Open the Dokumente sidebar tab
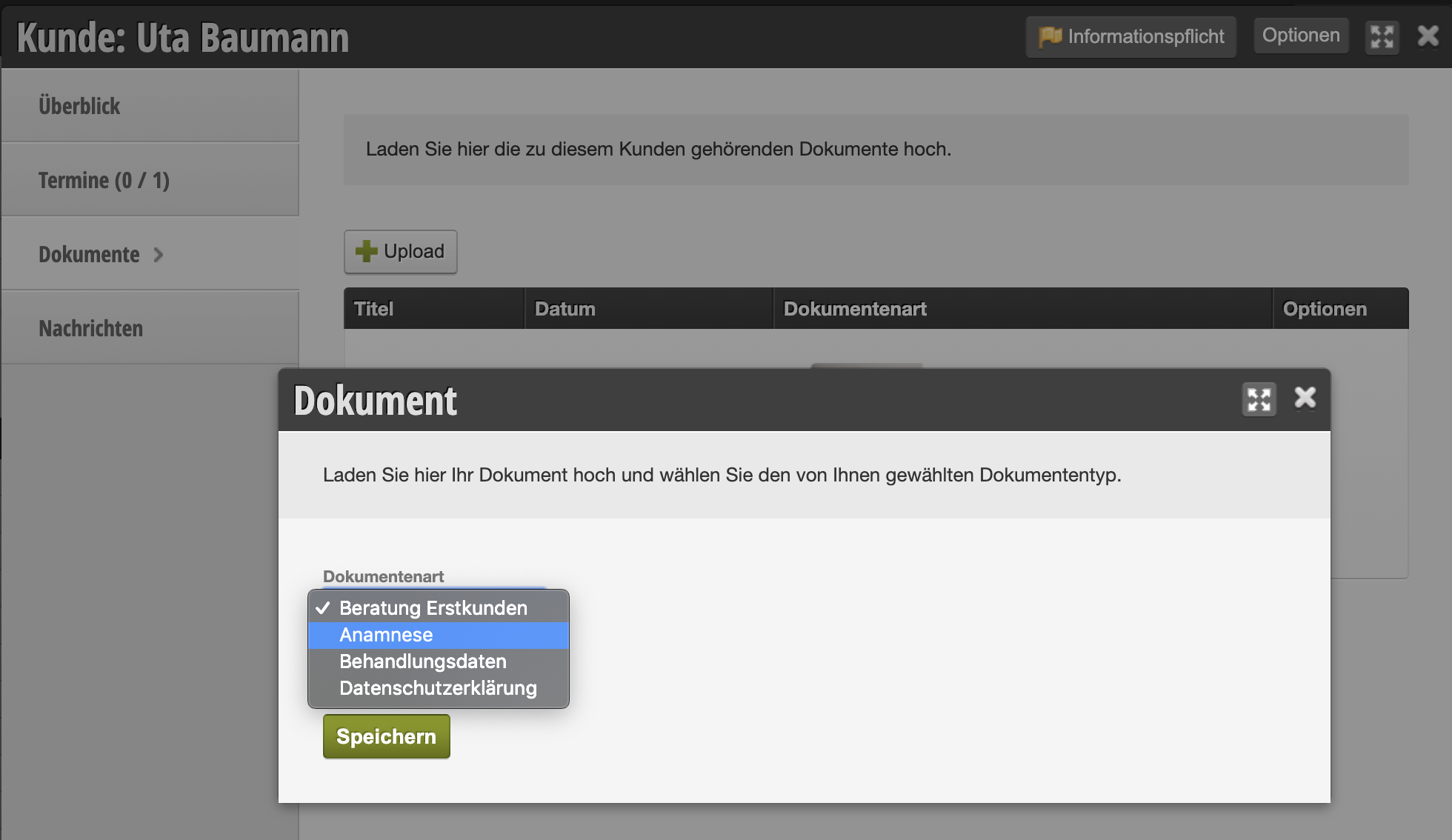 coord(150,254)
